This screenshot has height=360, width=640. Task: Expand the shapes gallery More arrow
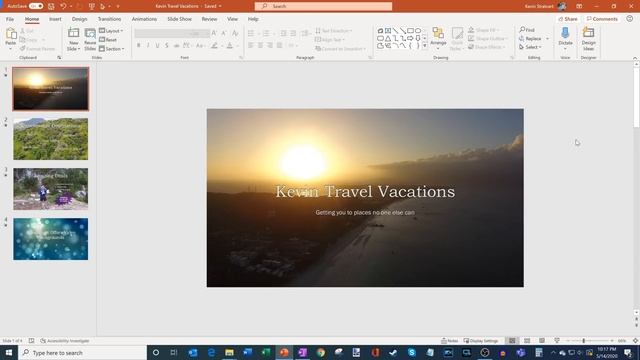pos(425,46)
